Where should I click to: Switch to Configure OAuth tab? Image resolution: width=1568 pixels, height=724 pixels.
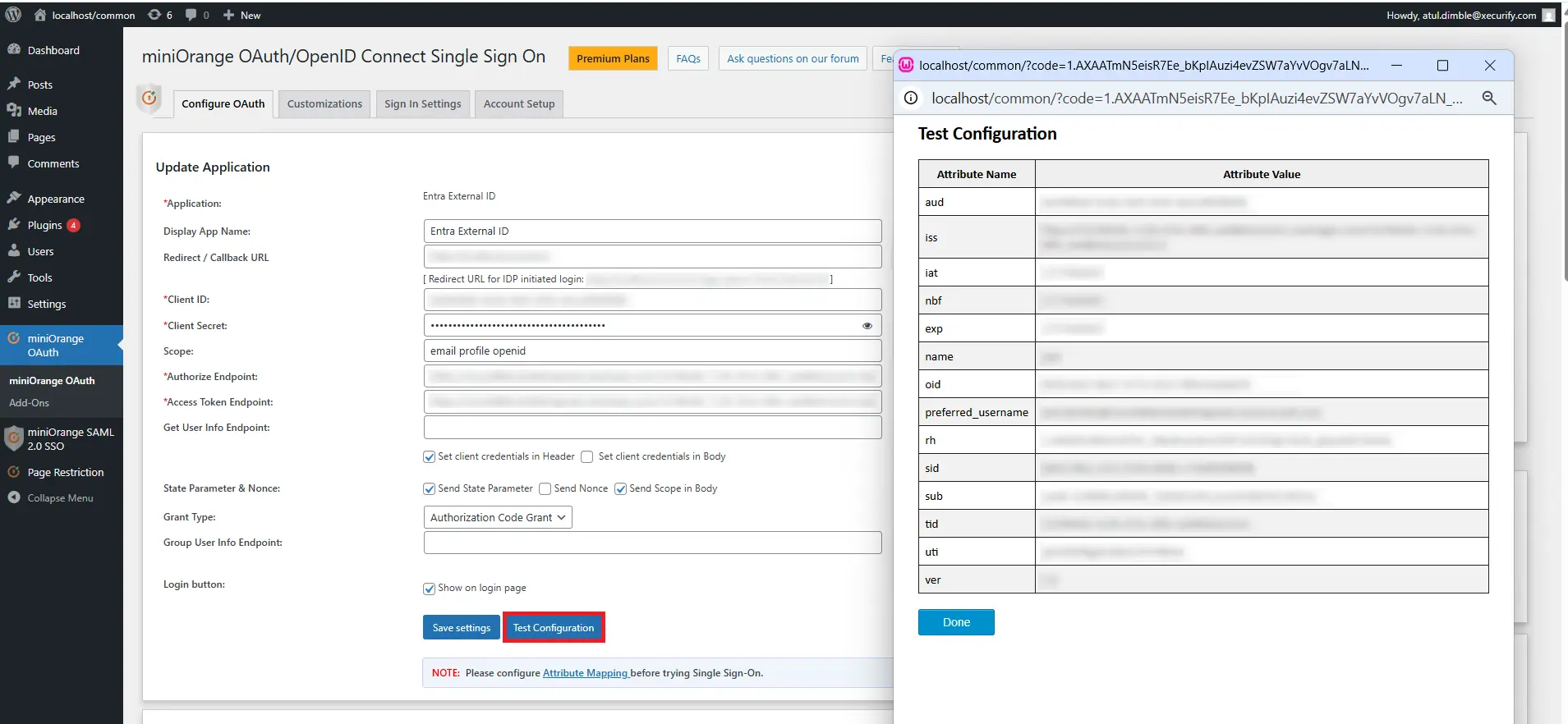tap(223, 104)
